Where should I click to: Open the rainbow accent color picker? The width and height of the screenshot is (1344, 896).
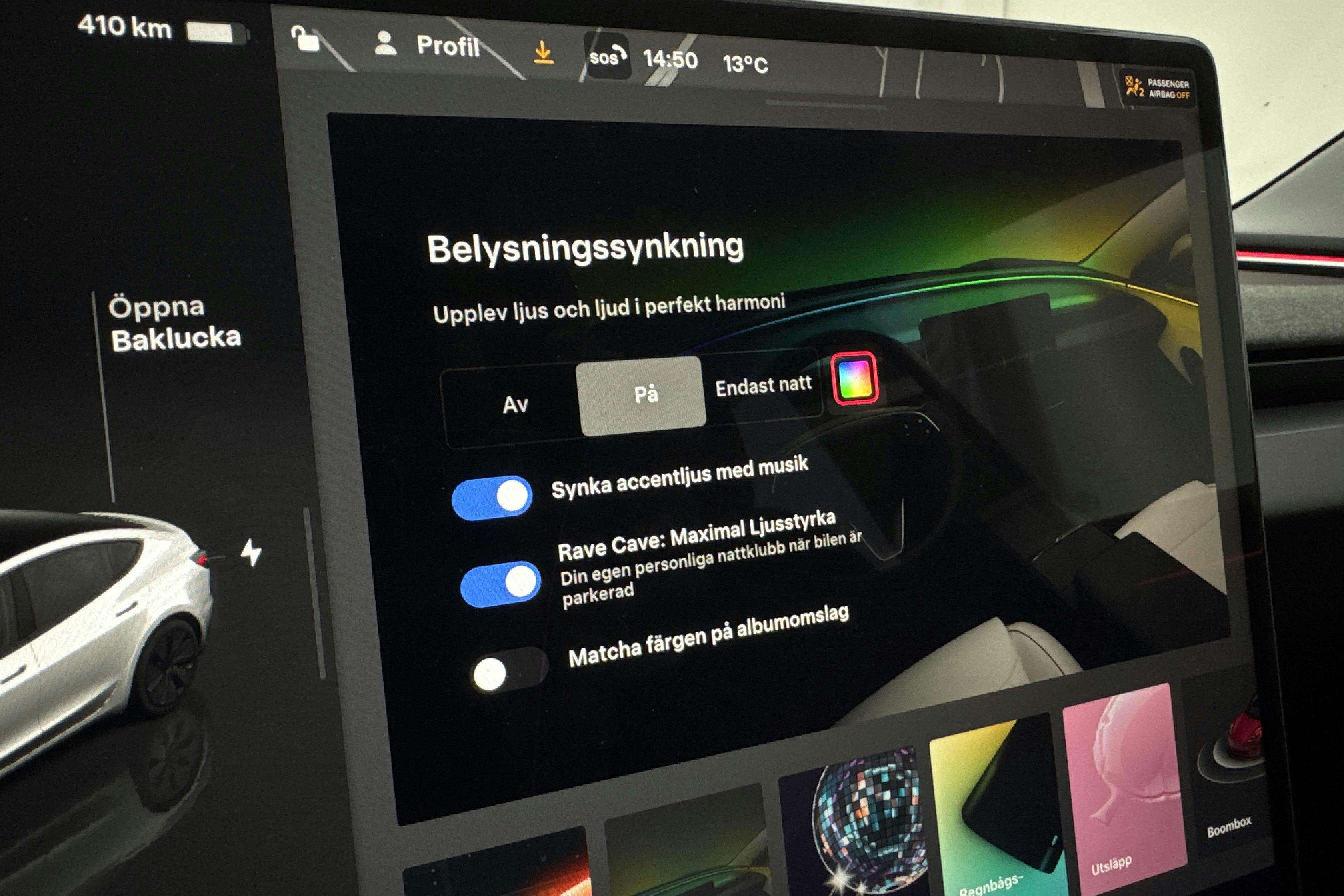point(855,378)
